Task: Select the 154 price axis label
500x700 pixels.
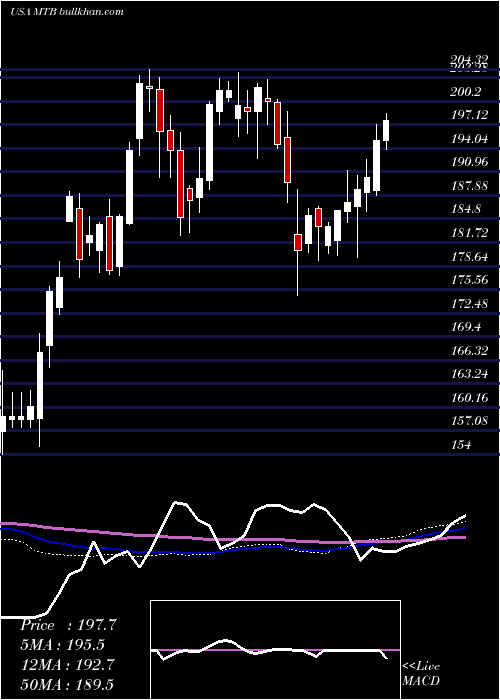Action: point(460,445)
